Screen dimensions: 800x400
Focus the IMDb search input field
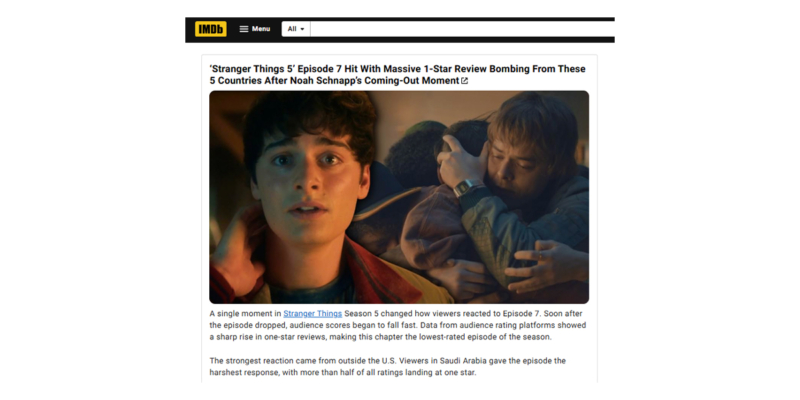462,29
